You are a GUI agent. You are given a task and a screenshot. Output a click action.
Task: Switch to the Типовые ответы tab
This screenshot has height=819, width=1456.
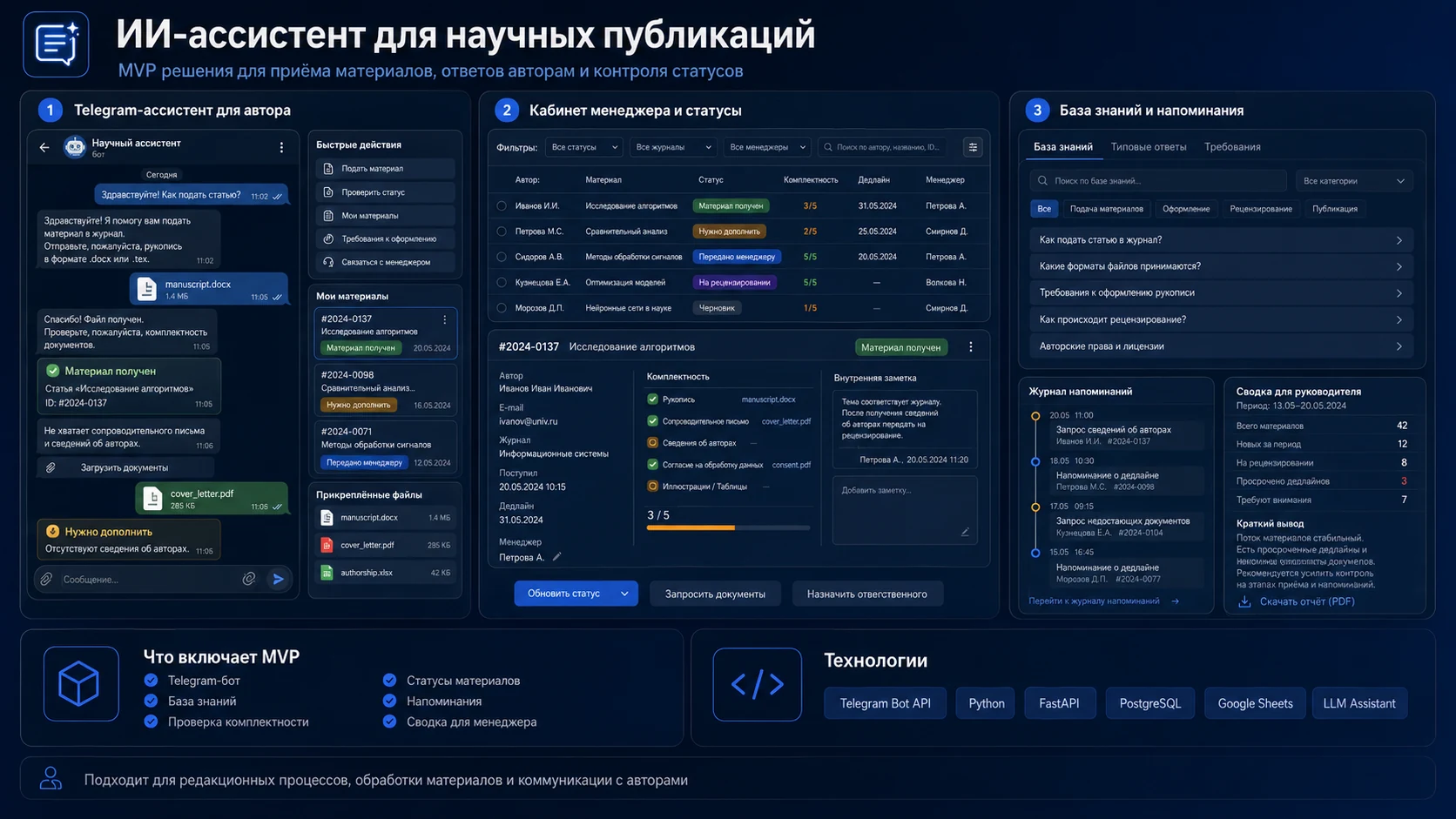[x=1149, y=147]
